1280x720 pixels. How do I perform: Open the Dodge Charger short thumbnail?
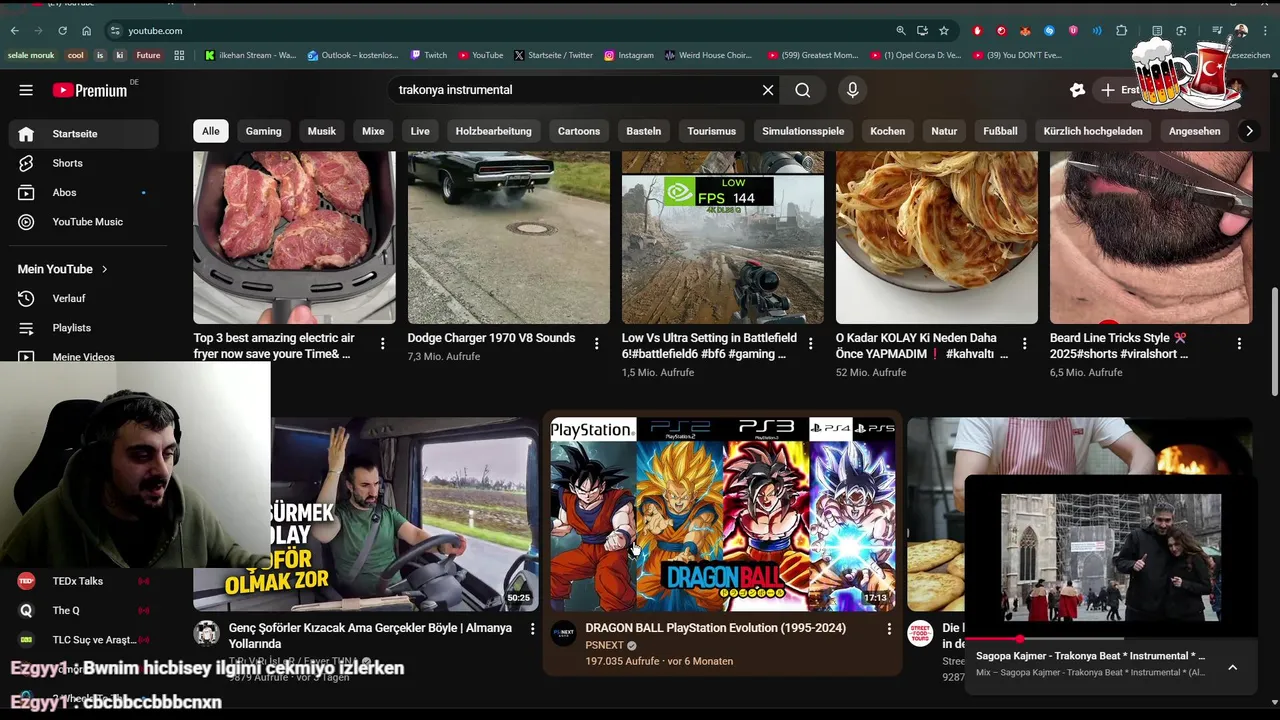point(508,238)
